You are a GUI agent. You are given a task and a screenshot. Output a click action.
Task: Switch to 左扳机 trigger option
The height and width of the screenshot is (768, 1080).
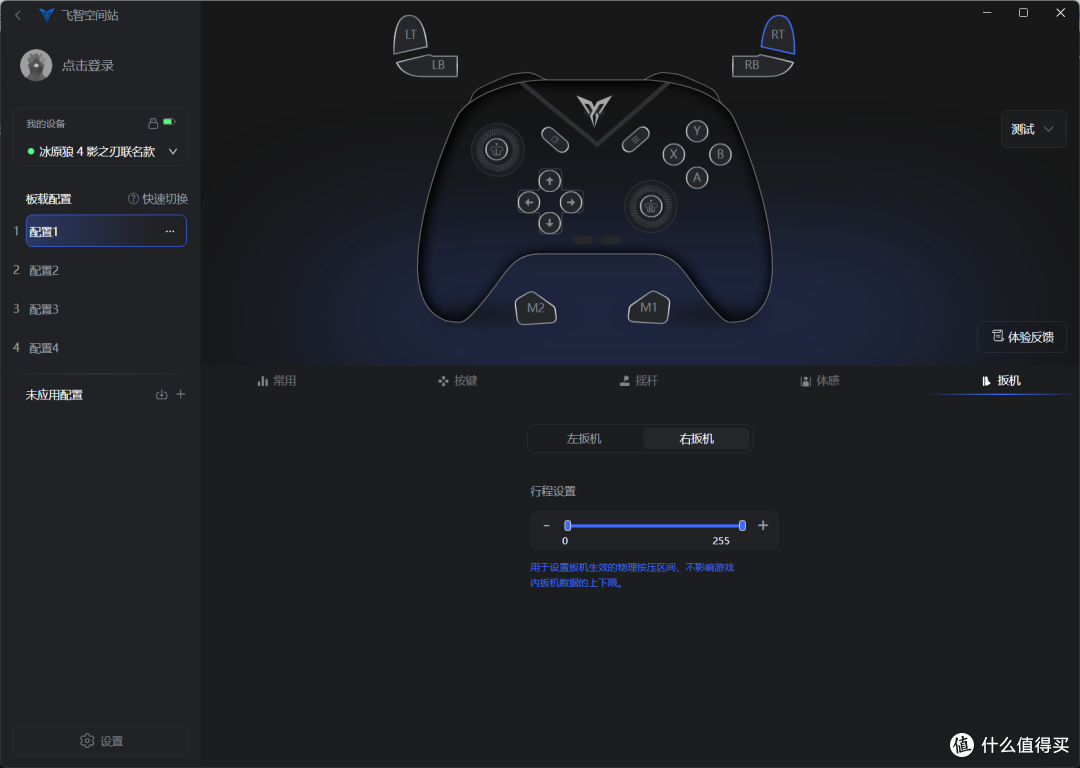[x=584, y=439]
